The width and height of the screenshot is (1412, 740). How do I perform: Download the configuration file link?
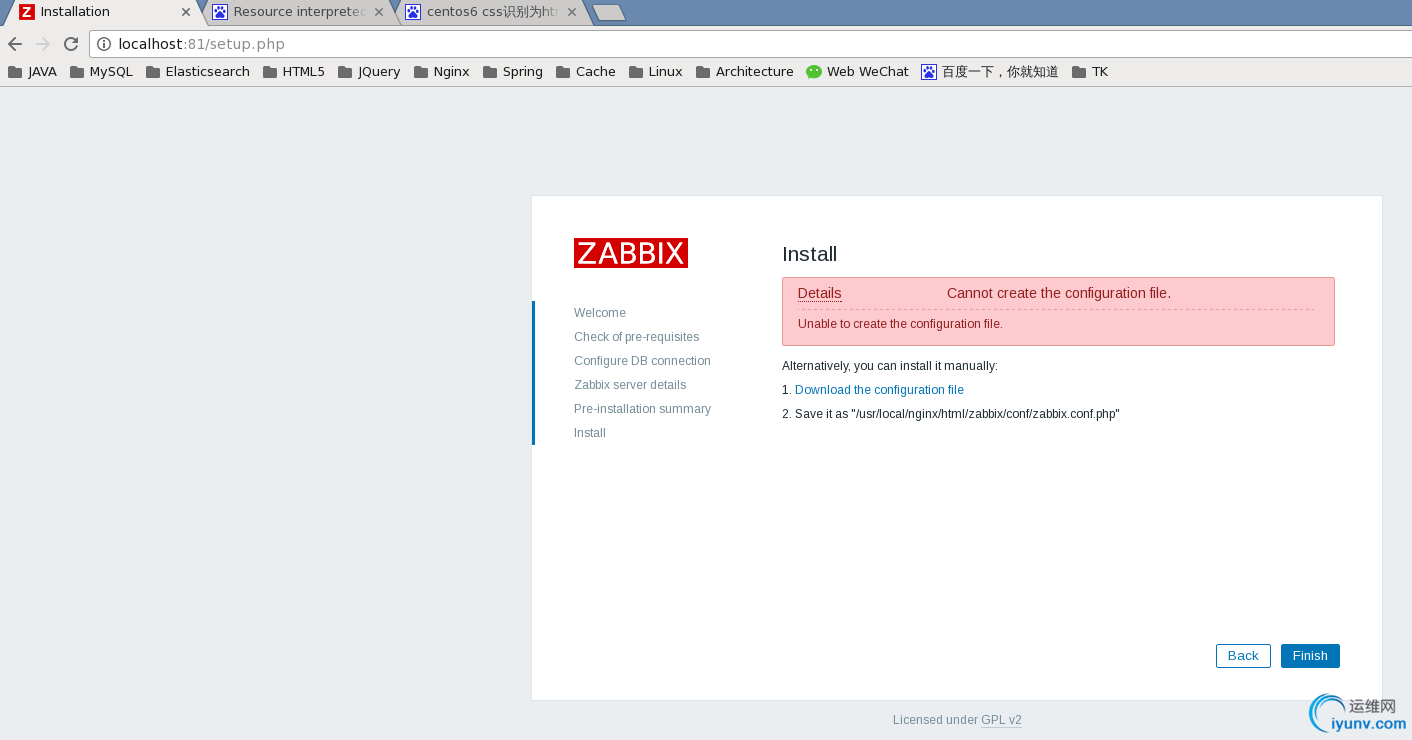879,390
